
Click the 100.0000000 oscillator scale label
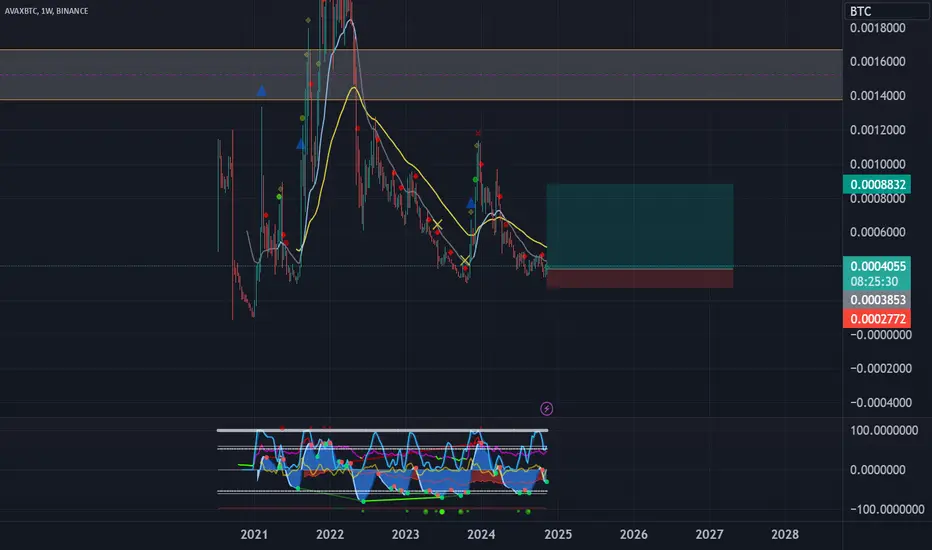(884, 430)
